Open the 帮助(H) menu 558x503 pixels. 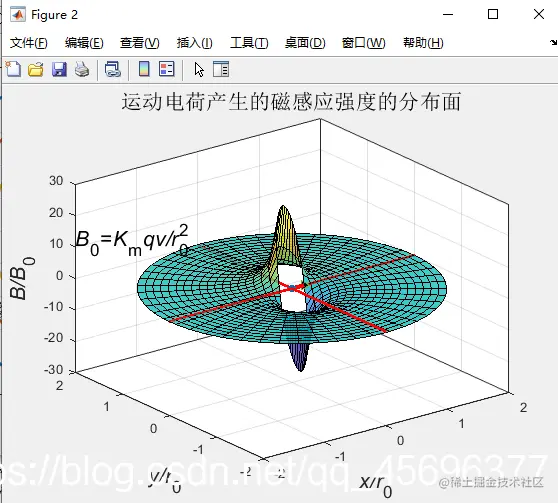(423, 43)
